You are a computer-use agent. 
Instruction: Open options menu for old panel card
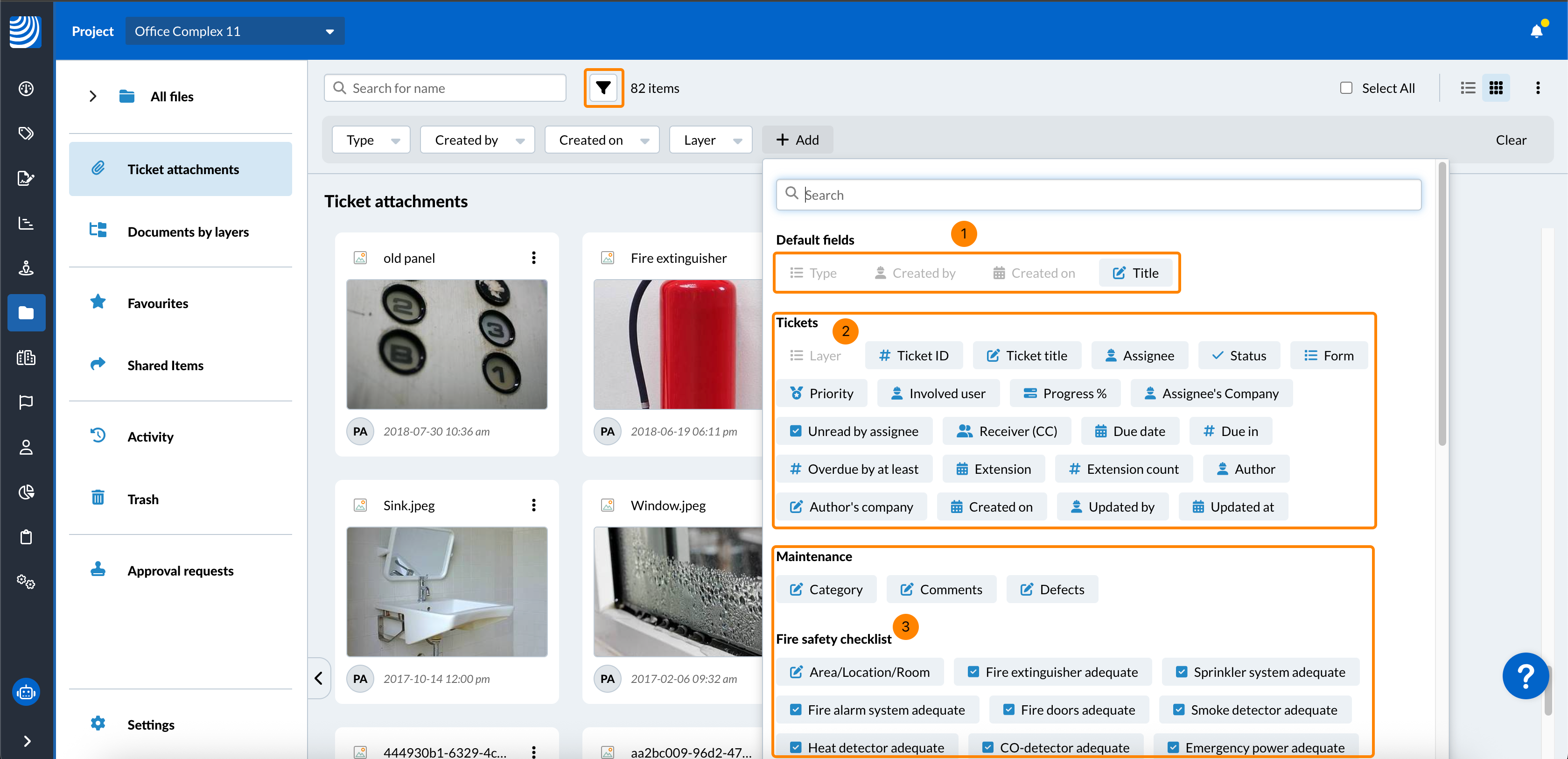point(533,258)
